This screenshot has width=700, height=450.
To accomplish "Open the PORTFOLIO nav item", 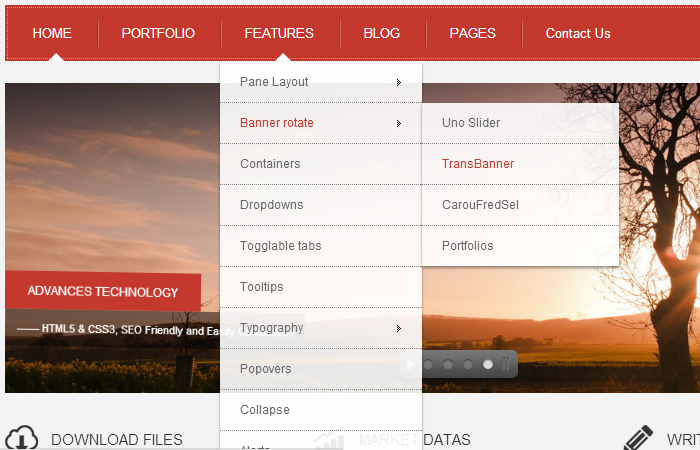I will 158,33.
